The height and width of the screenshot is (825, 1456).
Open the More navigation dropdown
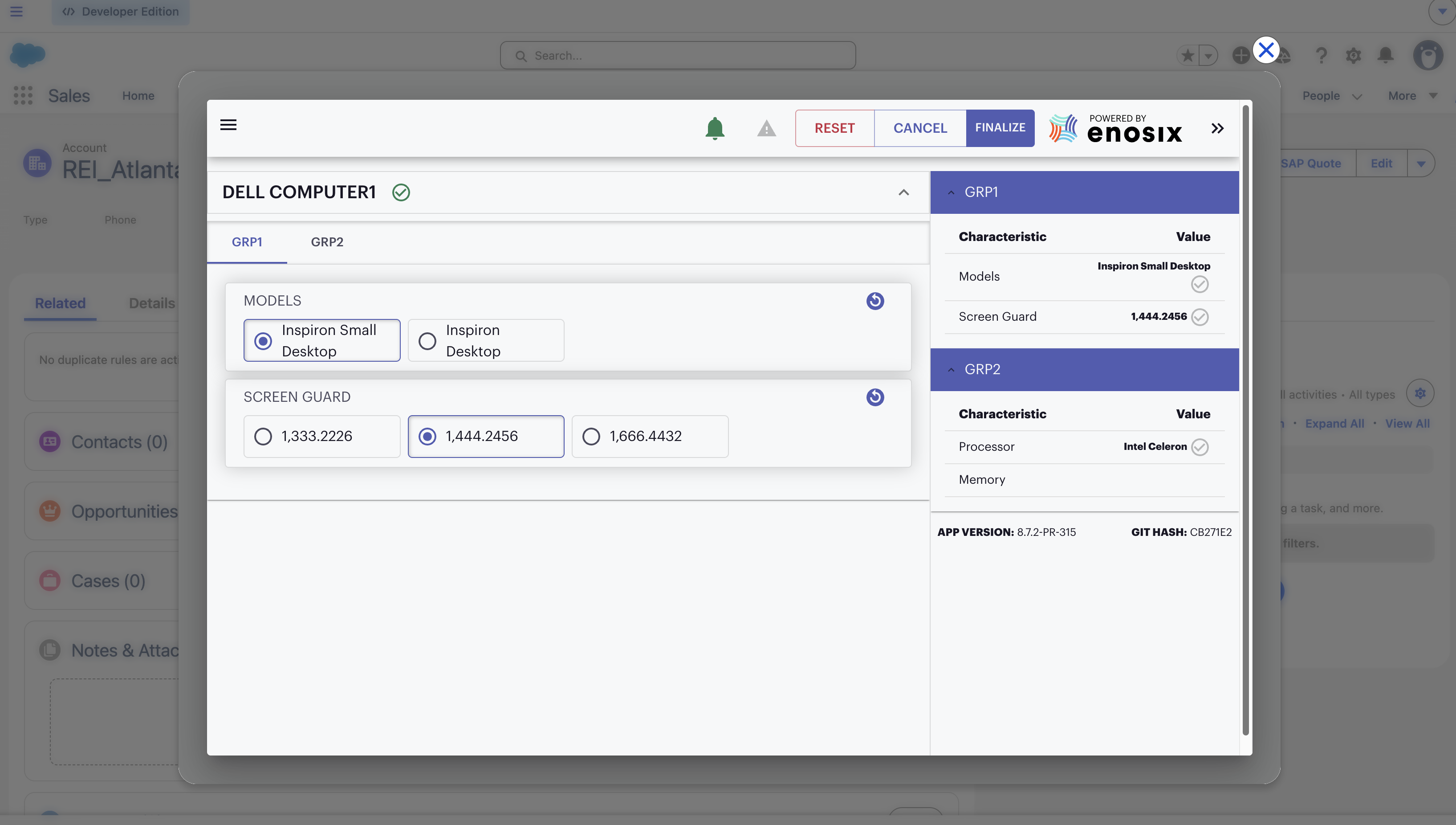(1412, 95)
